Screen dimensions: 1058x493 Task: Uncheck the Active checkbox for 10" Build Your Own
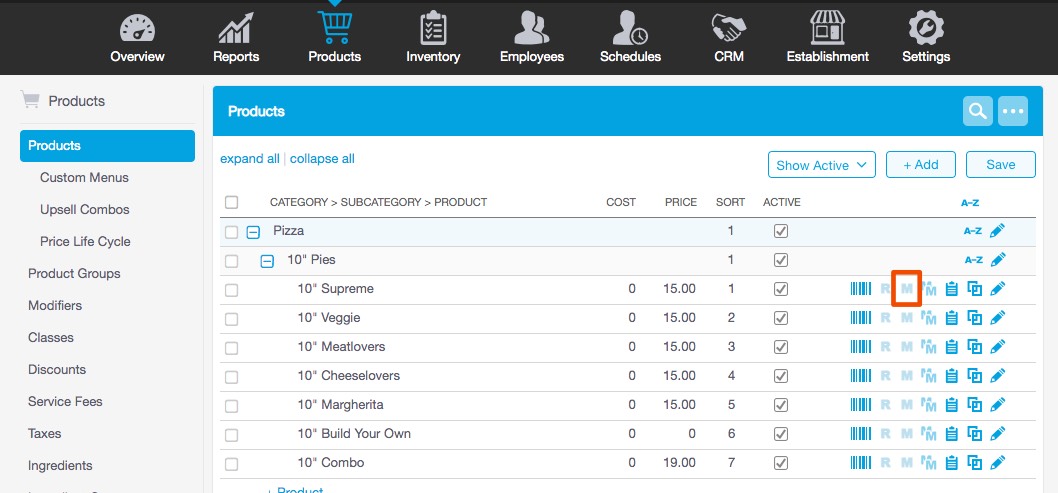coord(781,434)
